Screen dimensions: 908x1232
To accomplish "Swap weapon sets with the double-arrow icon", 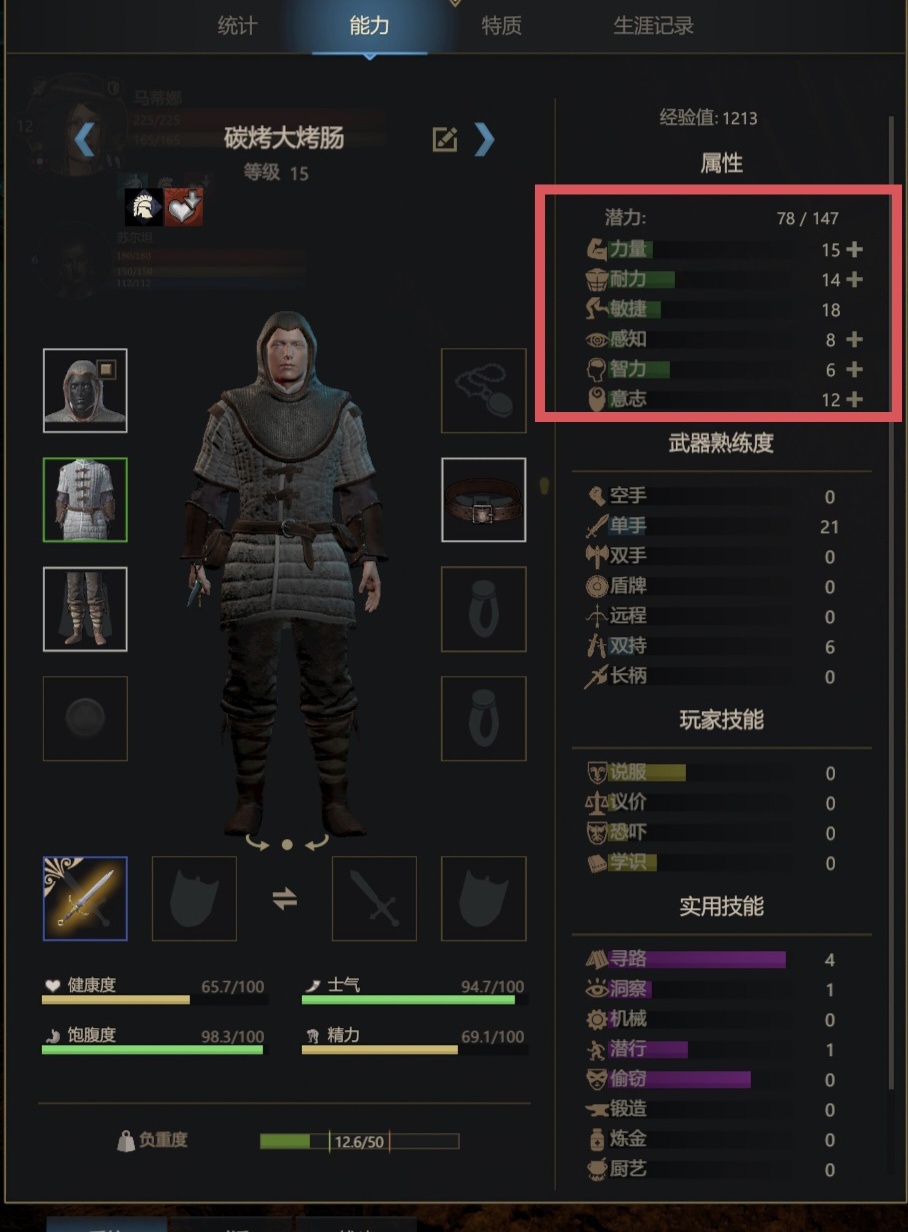I will point(285,899).
